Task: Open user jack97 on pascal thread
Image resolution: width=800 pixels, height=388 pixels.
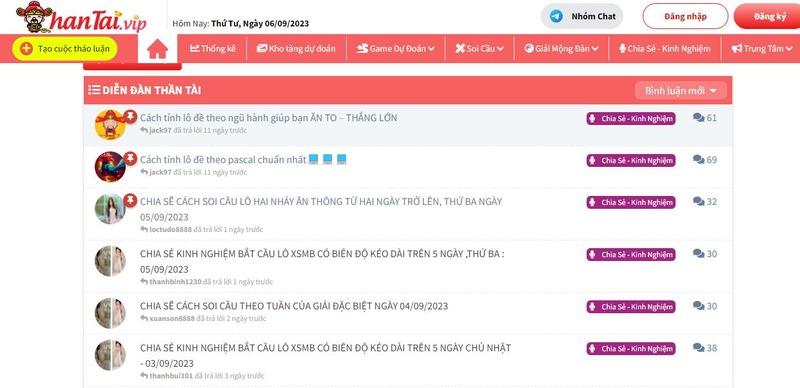Action: [160, 172]
